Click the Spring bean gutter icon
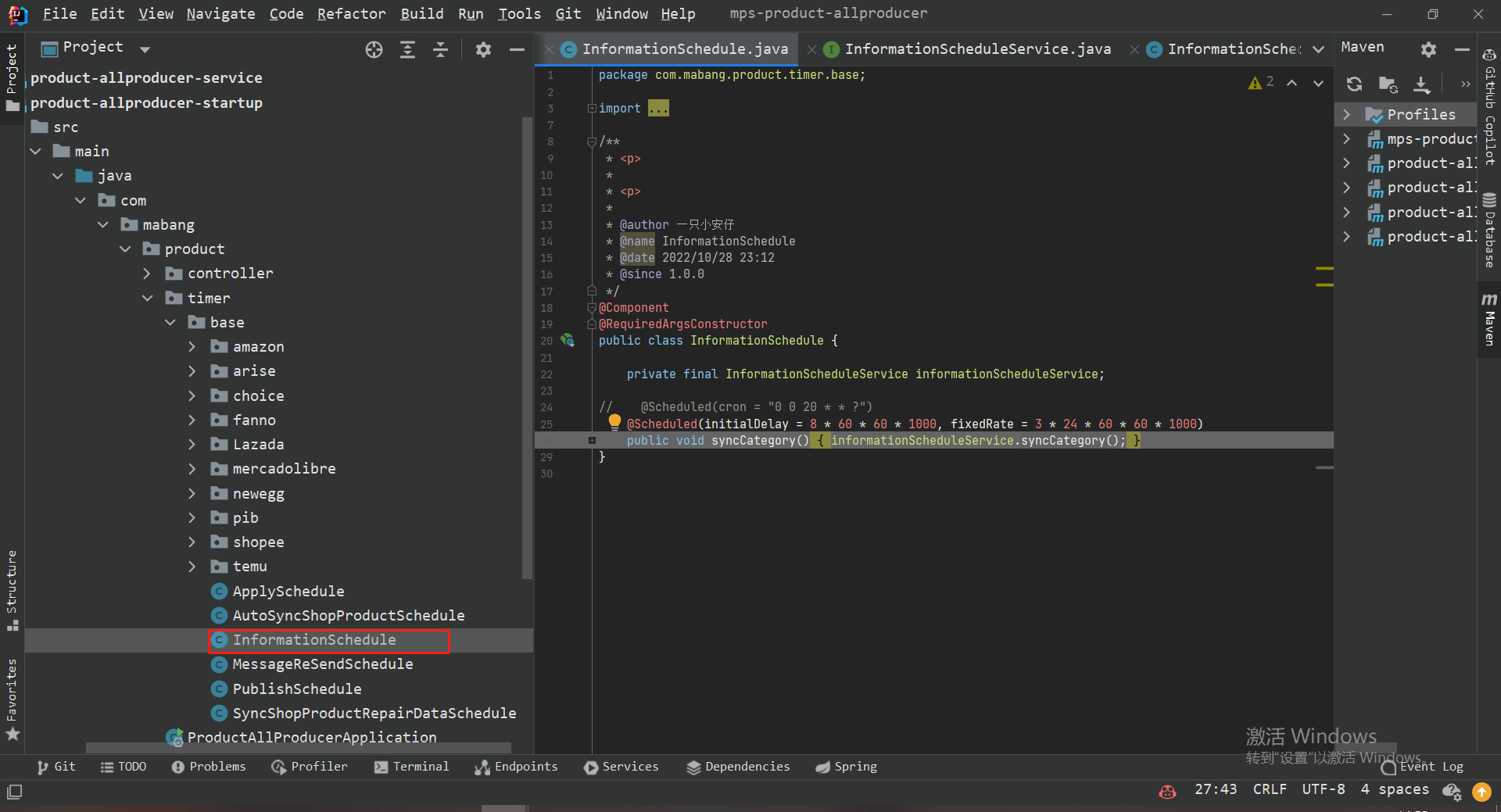The width and height of the screenshot is (1501, 812). click(x=568, y=340)
